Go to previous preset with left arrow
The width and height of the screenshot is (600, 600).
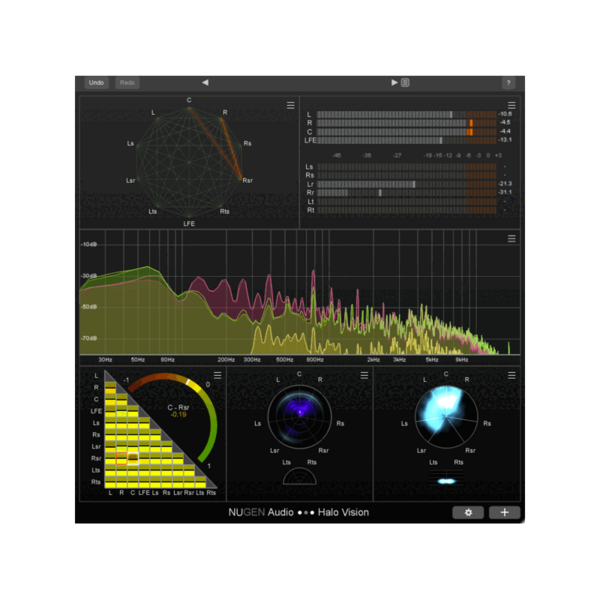point(205,83)
